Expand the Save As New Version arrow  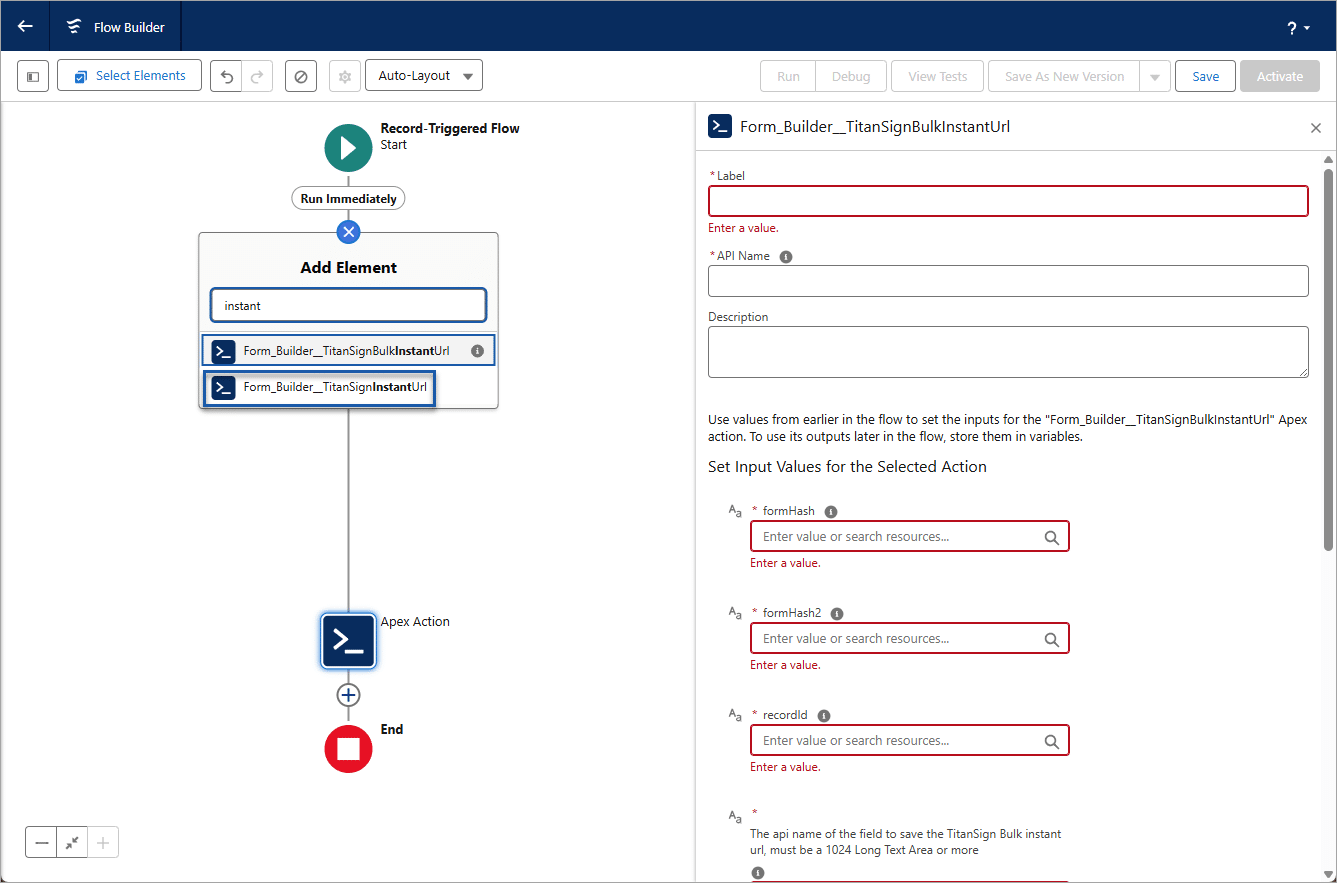1155,77
